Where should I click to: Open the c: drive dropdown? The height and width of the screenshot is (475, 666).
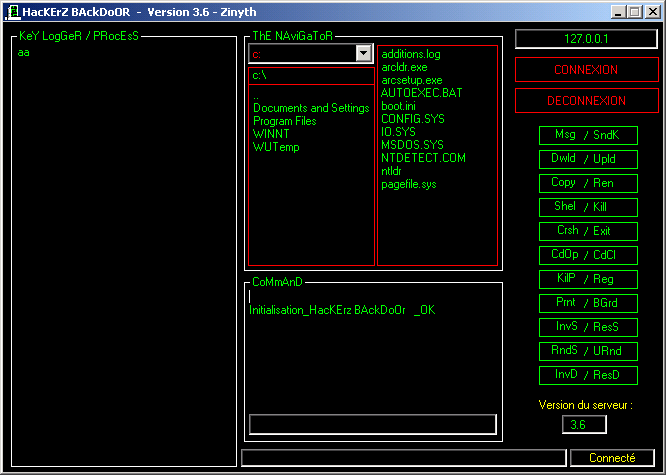[x=363, y=53]
